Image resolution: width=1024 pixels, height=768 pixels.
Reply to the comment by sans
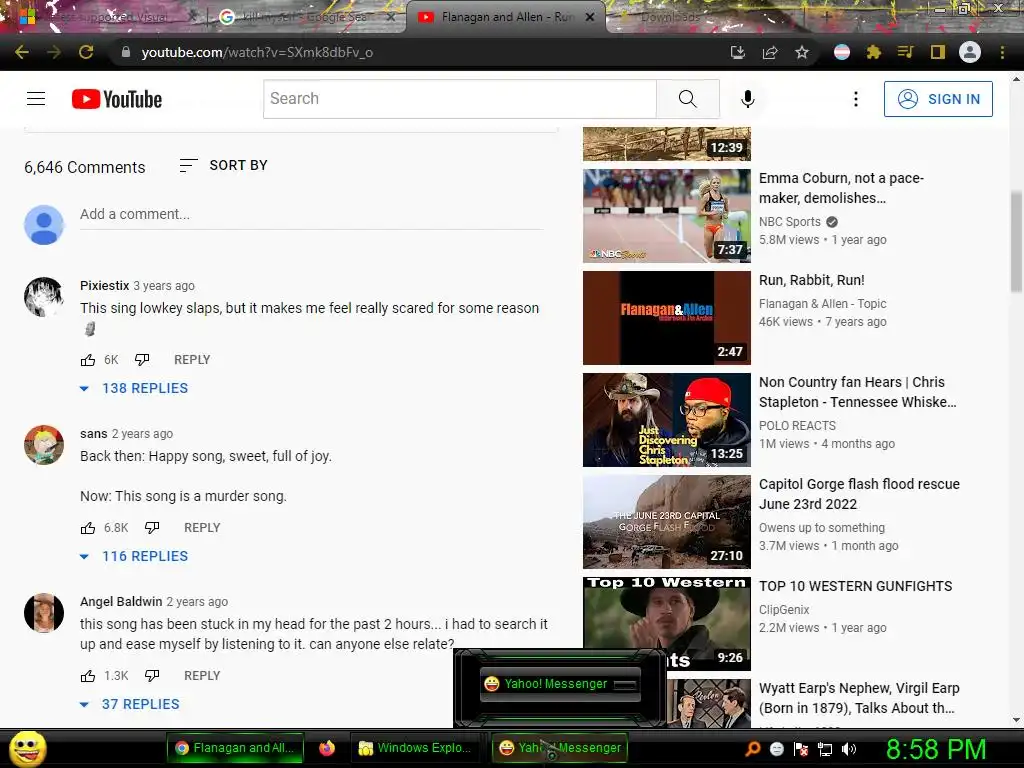coord(202,528)
